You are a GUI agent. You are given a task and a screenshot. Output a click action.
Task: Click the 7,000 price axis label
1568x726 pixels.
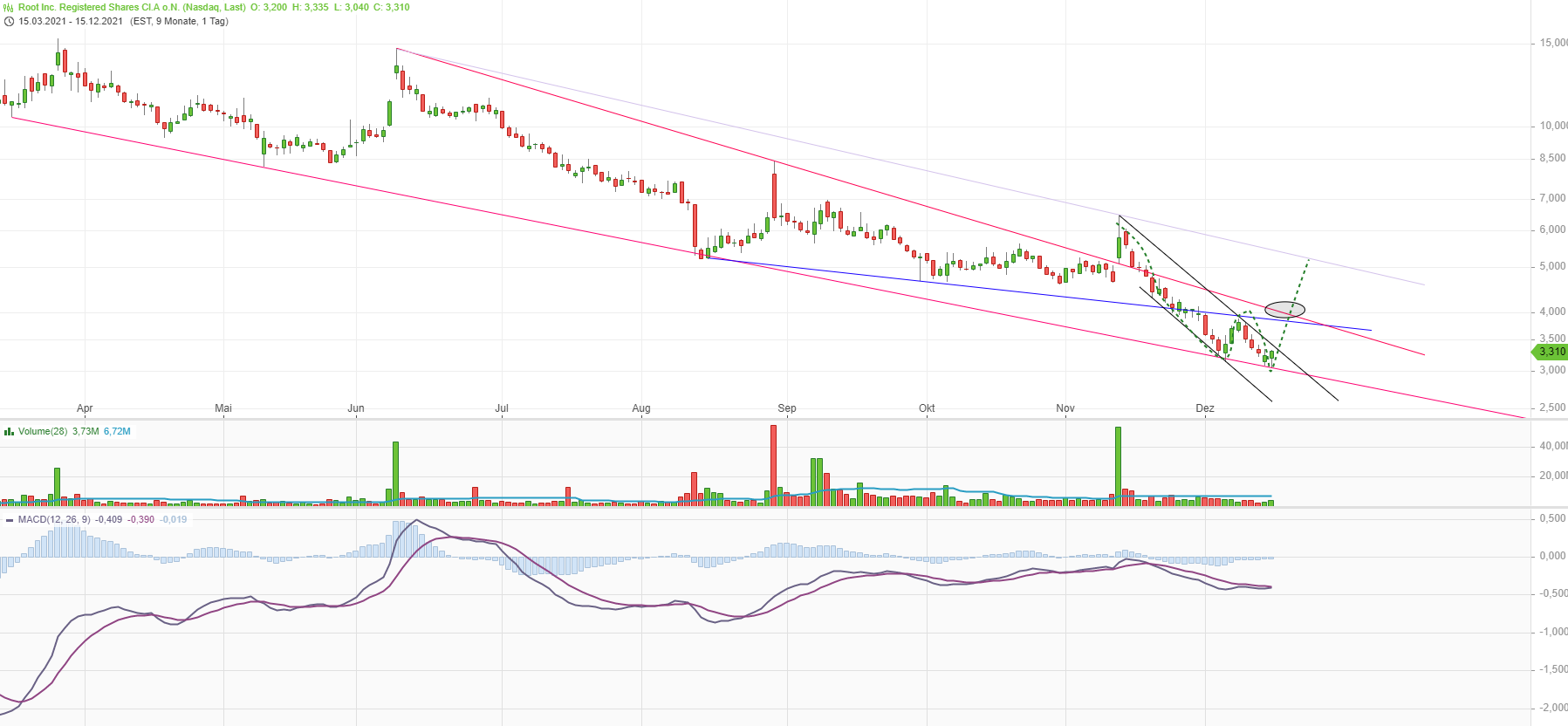point(1552,198)
